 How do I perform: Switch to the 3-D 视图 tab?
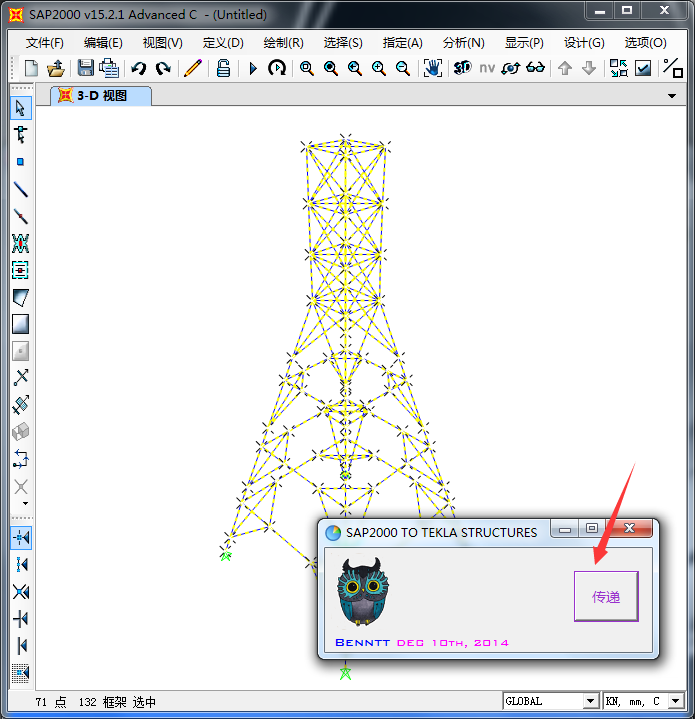point(100,96)
